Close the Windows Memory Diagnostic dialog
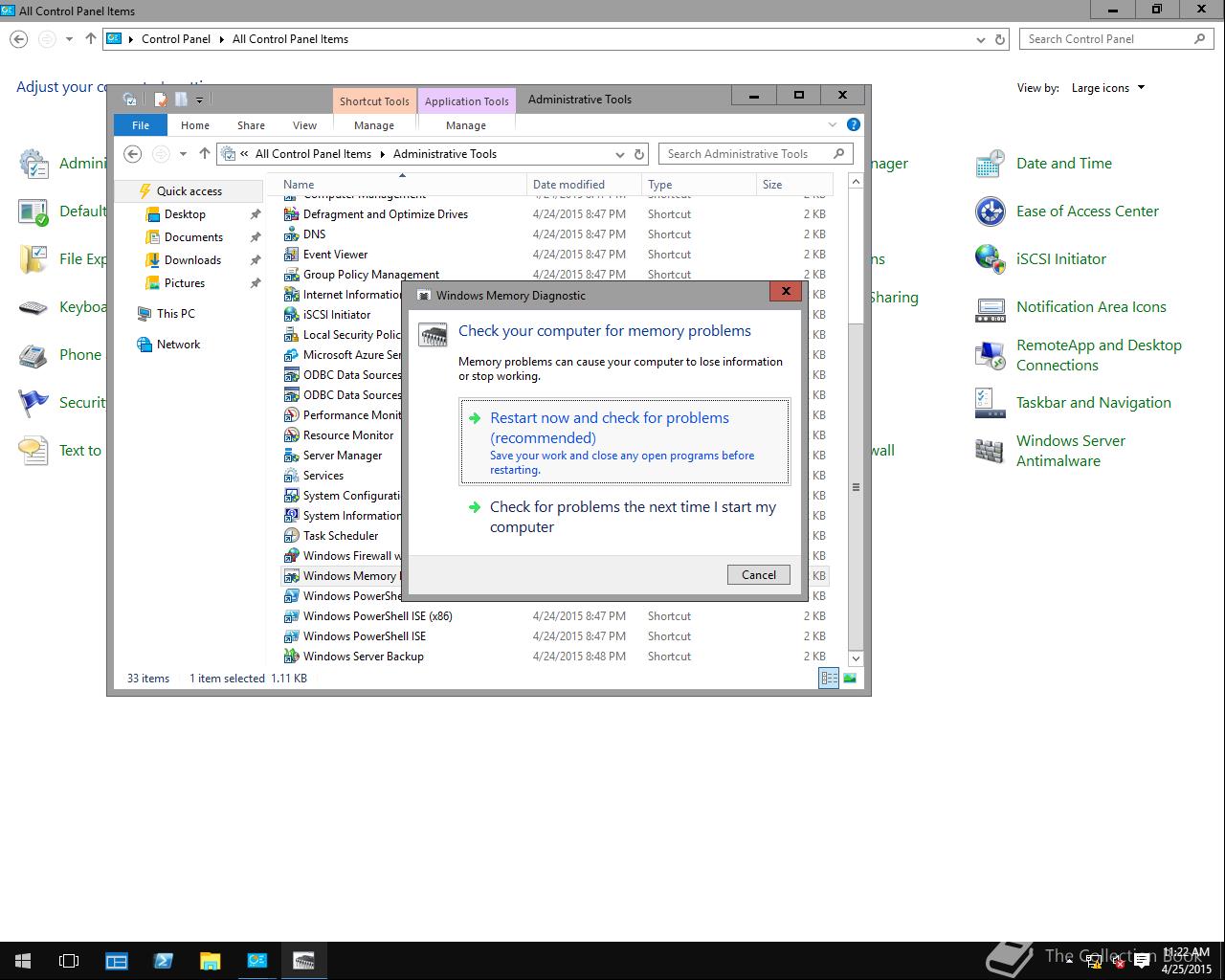 pyautogui.click(x=786, y=291)
